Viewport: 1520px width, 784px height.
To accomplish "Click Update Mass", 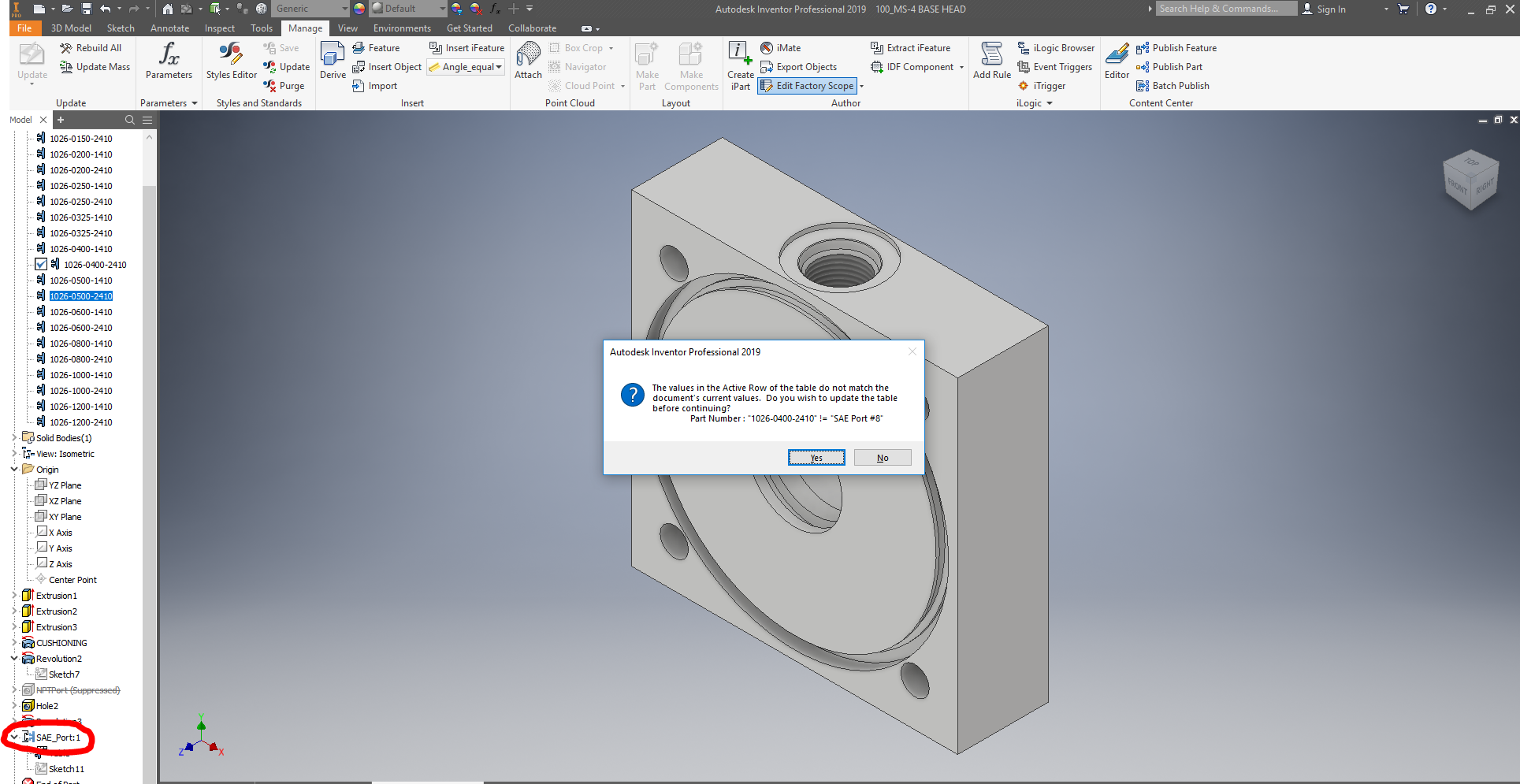I will (x=95, y=67).
